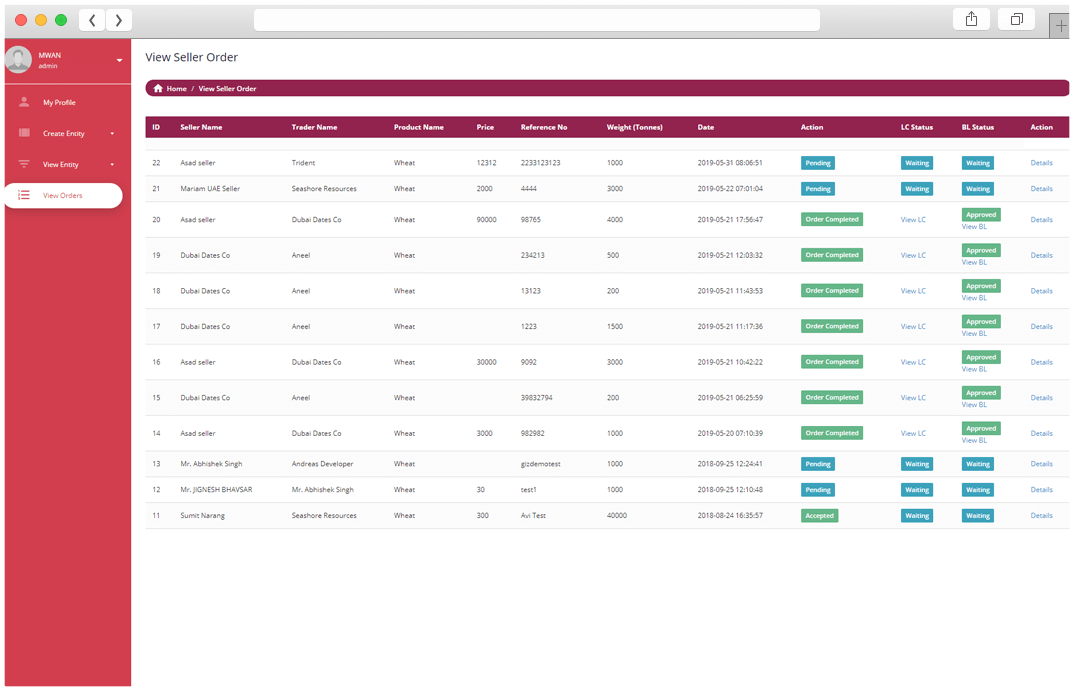
Task: Click the browser tabs overview icon
Action: pyautogui.click(x=1016, y=20)
